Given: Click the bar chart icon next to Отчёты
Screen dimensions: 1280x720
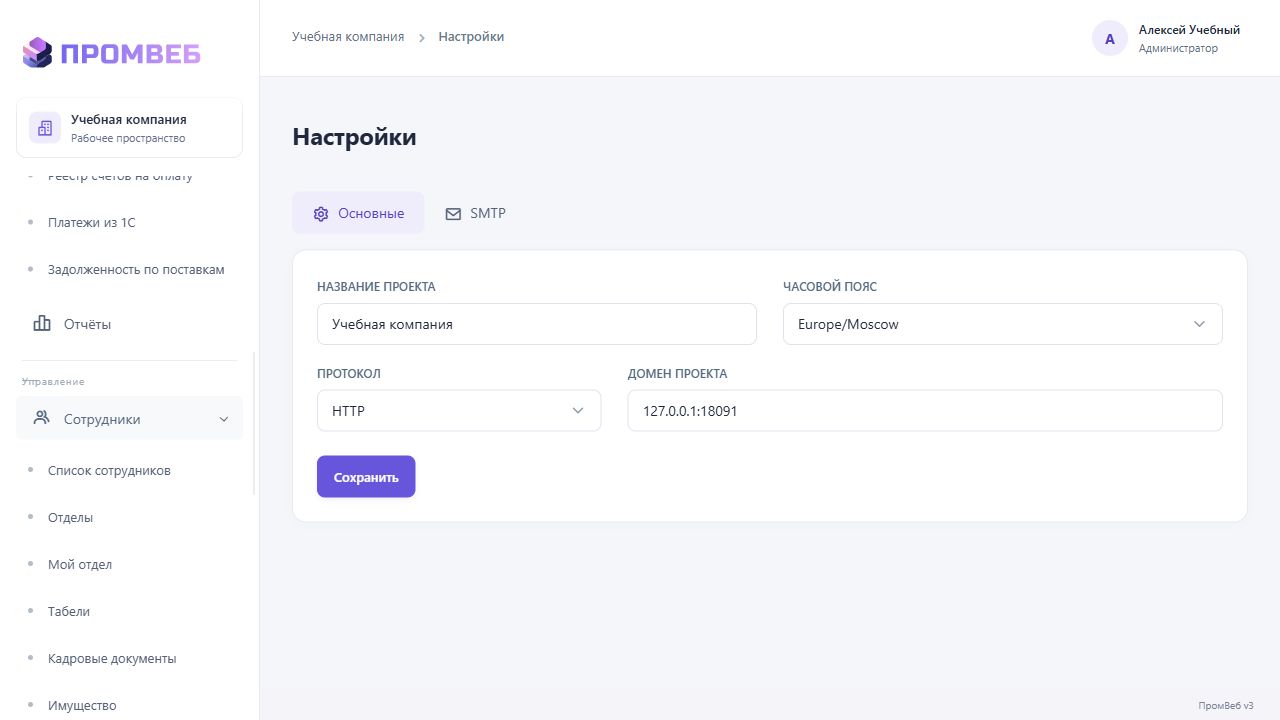Looking at the screenshot, I should coord(42,323).
